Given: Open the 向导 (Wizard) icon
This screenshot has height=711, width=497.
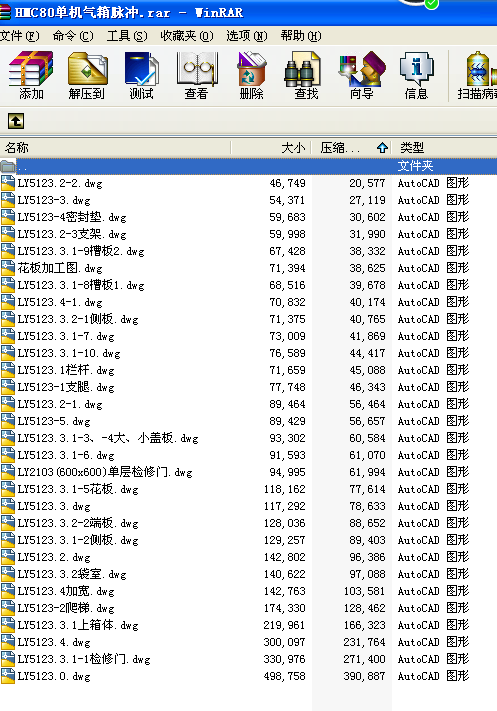Looking at the screenshot, I should (x=361, y=75).
